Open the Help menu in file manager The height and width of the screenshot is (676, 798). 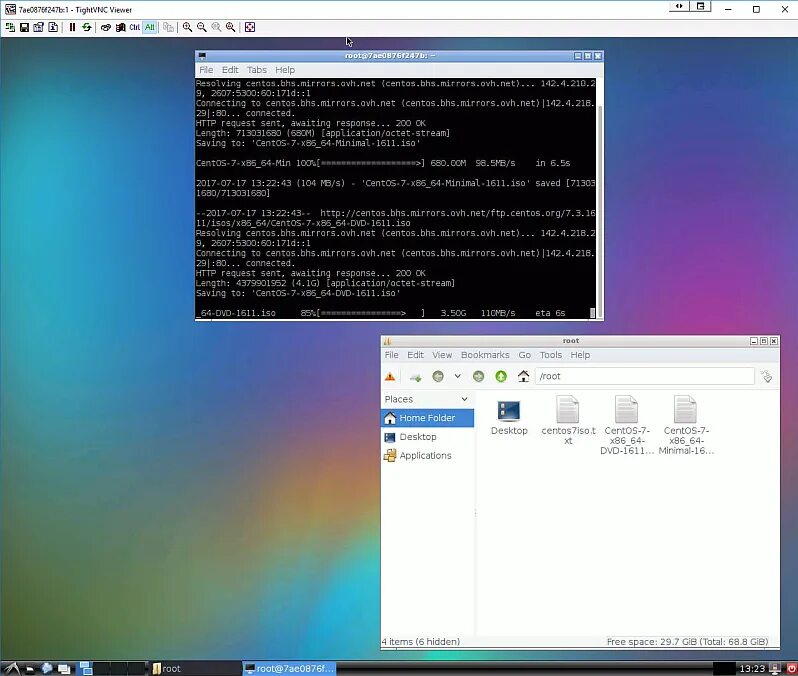pos(580,355)
